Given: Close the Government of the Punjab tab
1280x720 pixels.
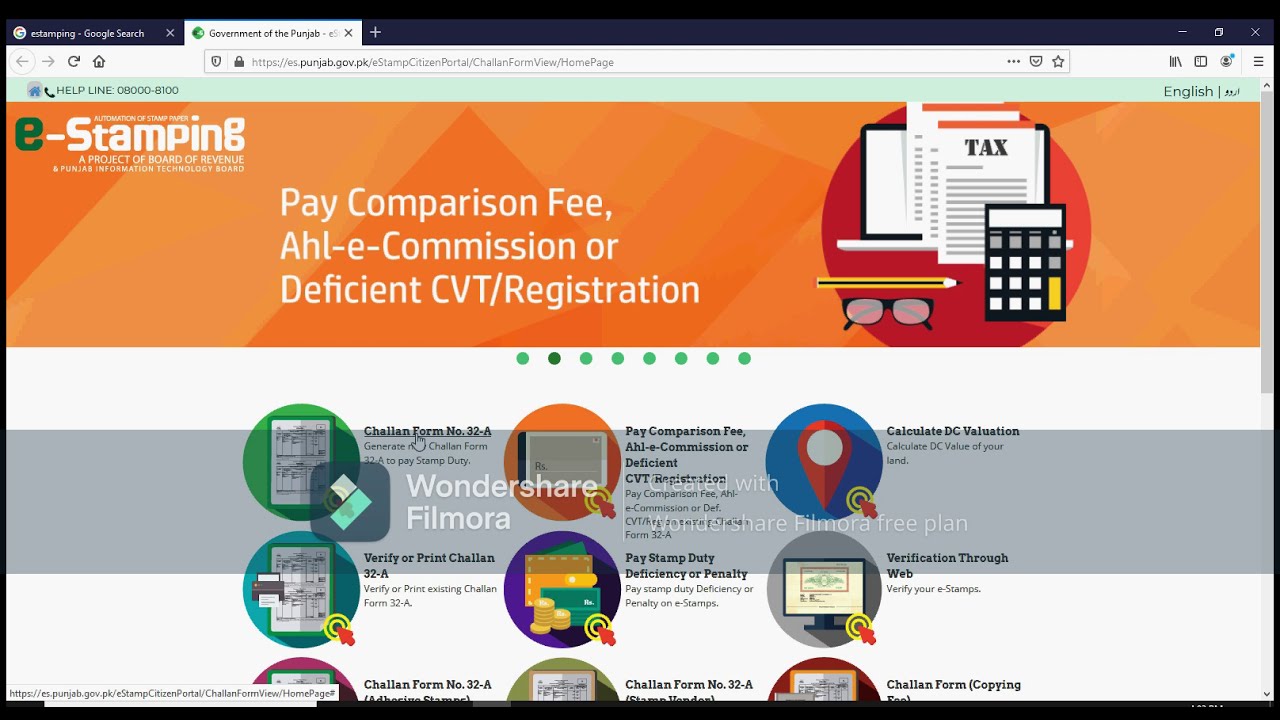Looking at the screenshot, I should pyautogui.click(x=348, y=33).
